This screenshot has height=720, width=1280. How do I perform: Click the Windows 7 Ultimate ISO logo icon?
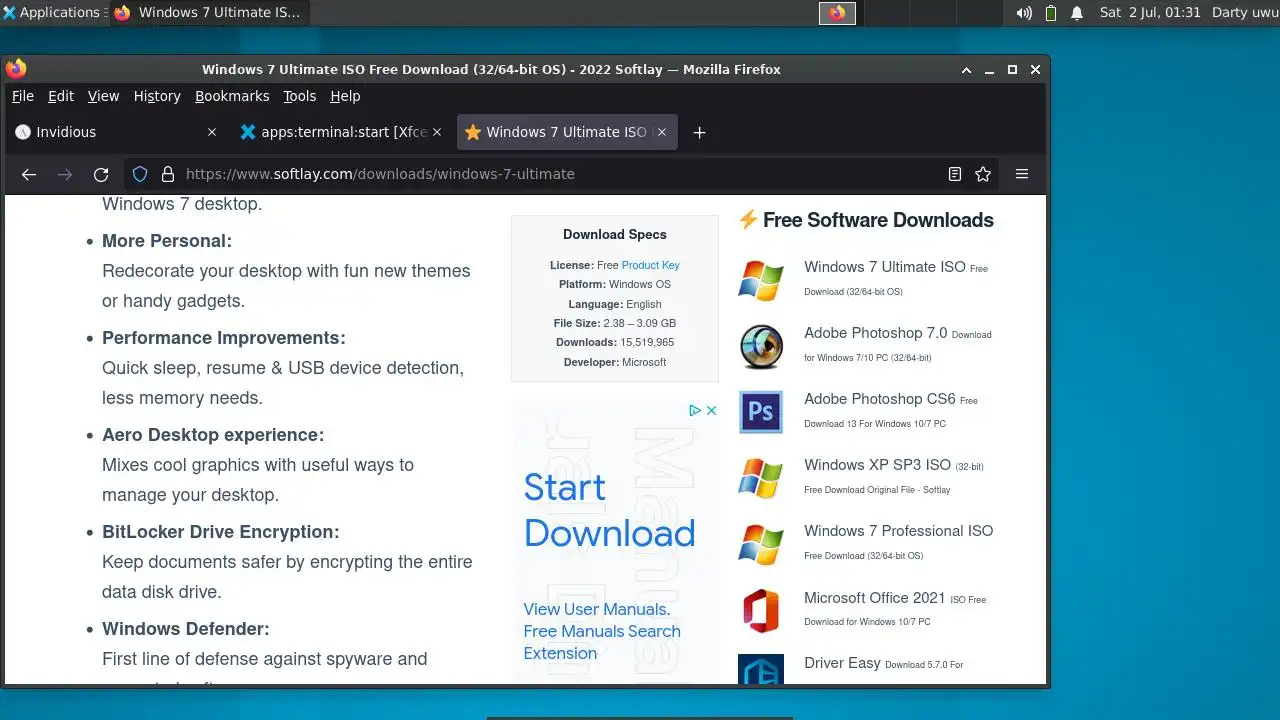click(761, 280)
